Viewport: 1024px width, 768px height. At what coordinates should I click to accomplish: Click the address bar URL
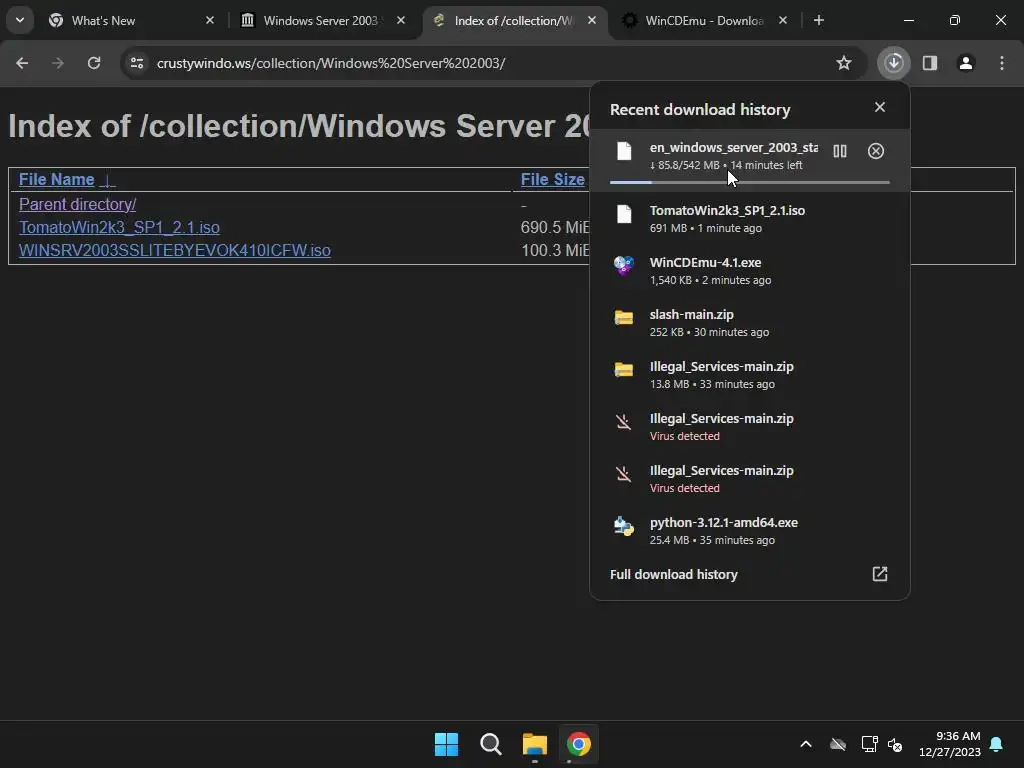click(330, 63)
